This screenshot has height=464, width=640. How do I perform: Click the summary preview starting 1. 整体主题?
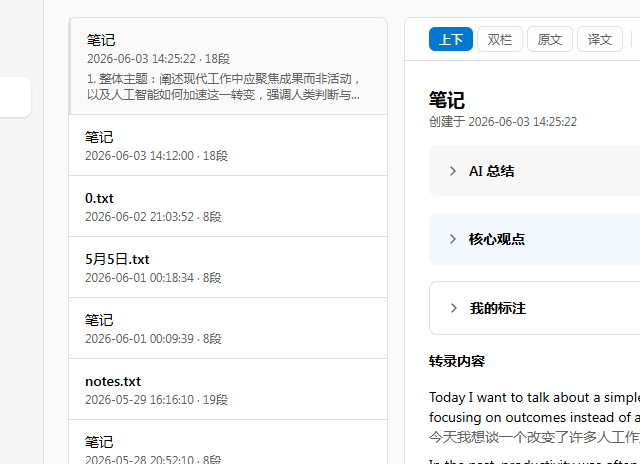tap(223, 87)
